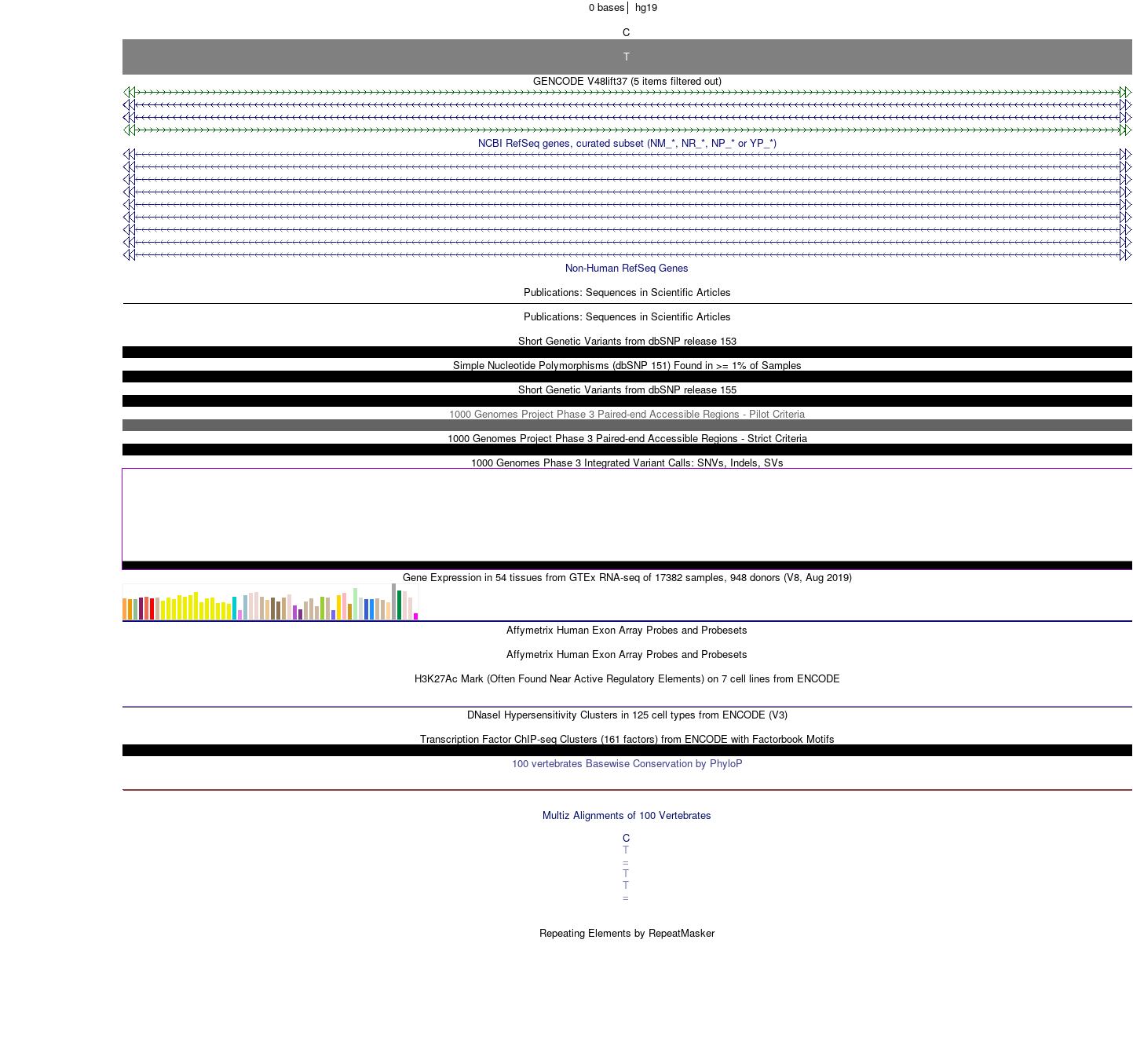Screen dimensions: 1133x1064
Task: Click black item bar under dbSNP 151 title
Action: 627,377
